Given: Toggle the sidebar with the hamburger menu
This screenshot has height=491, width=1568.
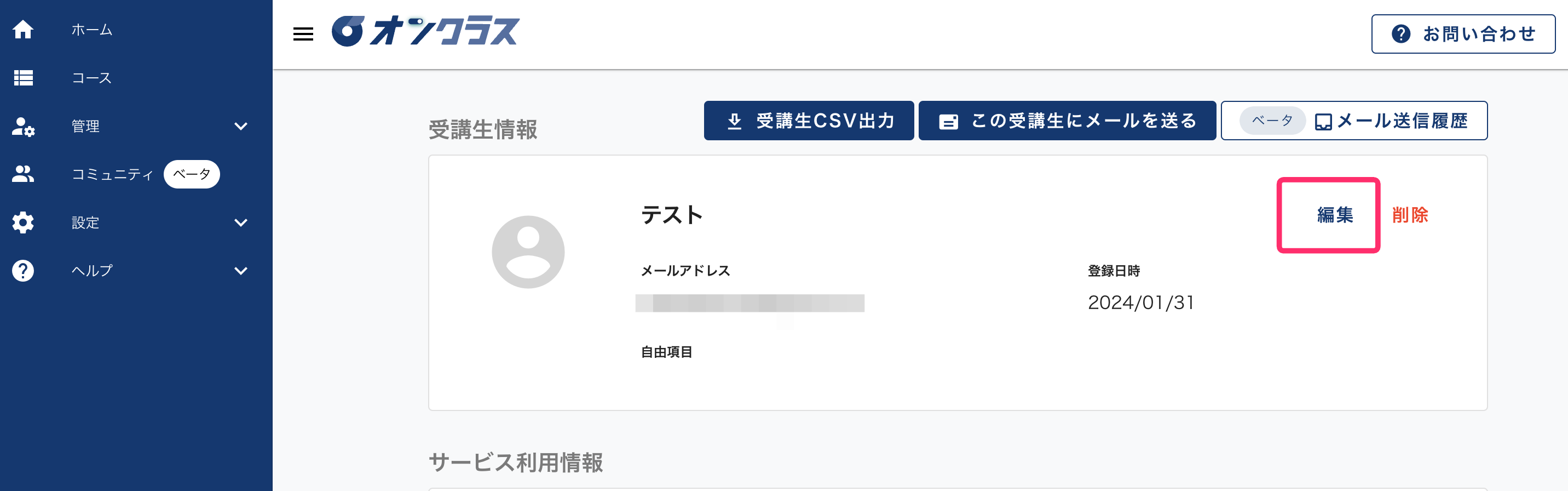Looking at the screenshot, I should (x=303, y=33).
